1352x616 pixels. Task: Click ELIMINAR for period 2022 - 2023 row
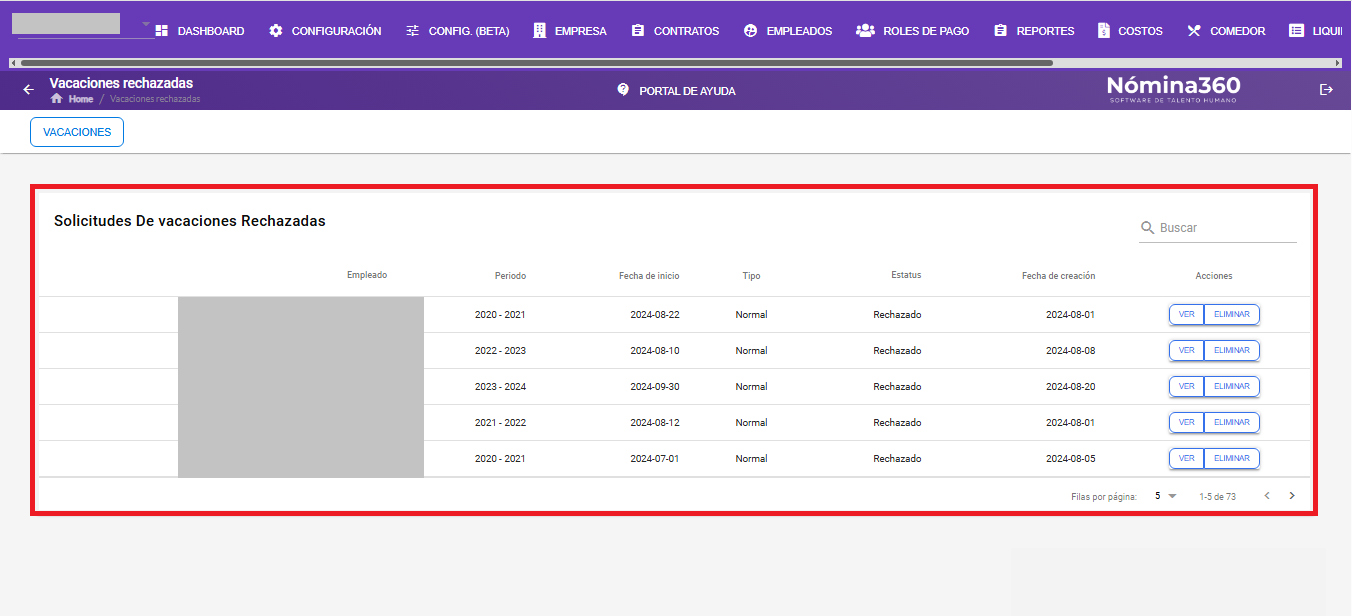[1232, 350]
